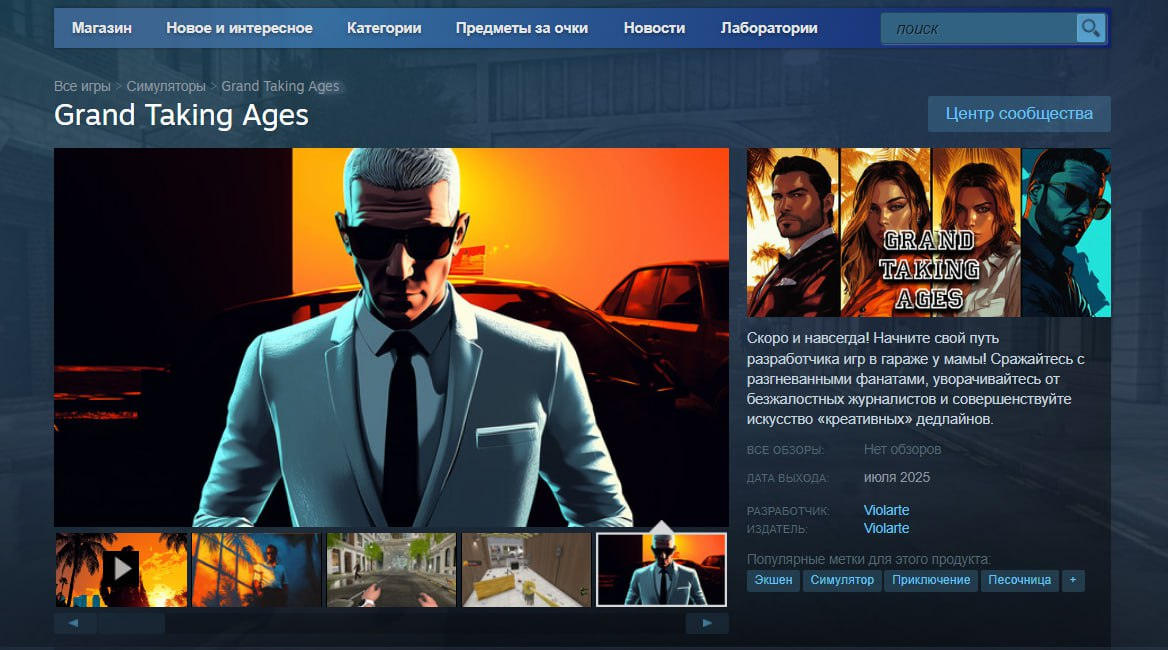Viewport: 1168px width, 650px height.
Task: Open the Центр сообщества button
Action: click(1019, 114)
